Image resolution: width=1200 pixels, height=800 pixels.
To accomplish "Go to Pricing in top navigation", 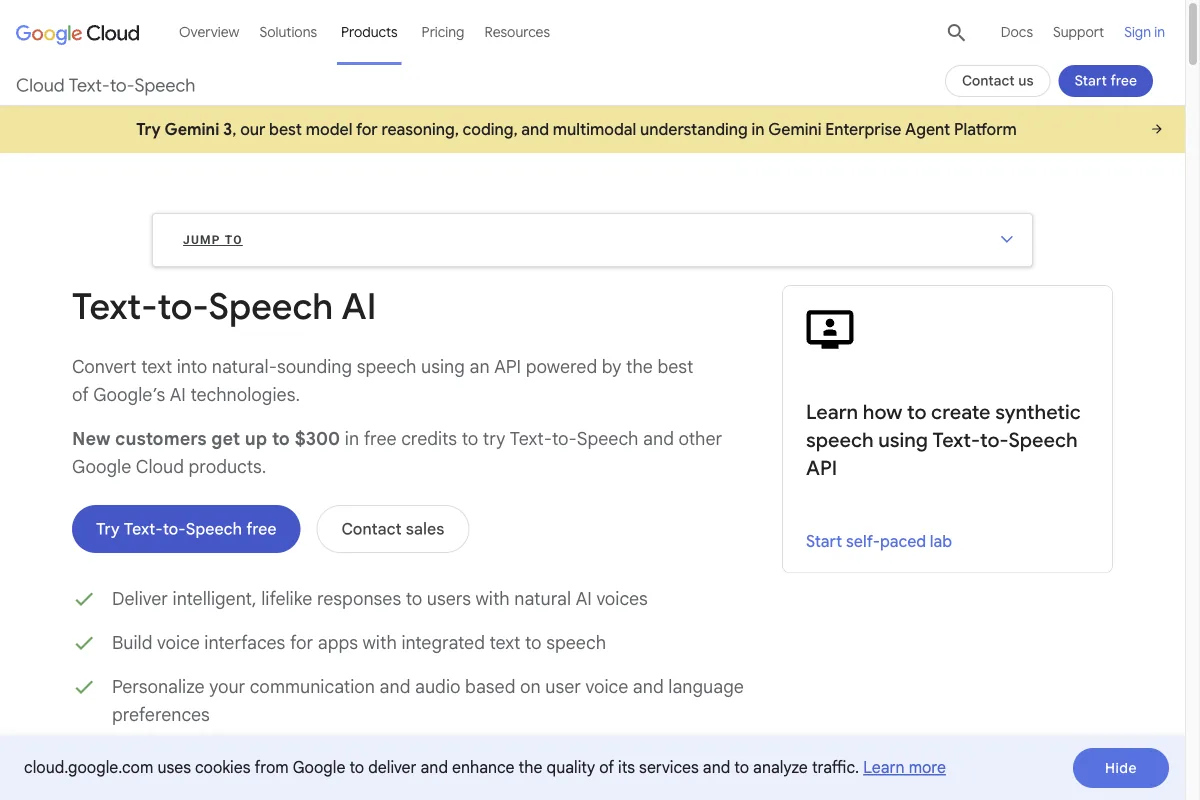I will (443, 32).
